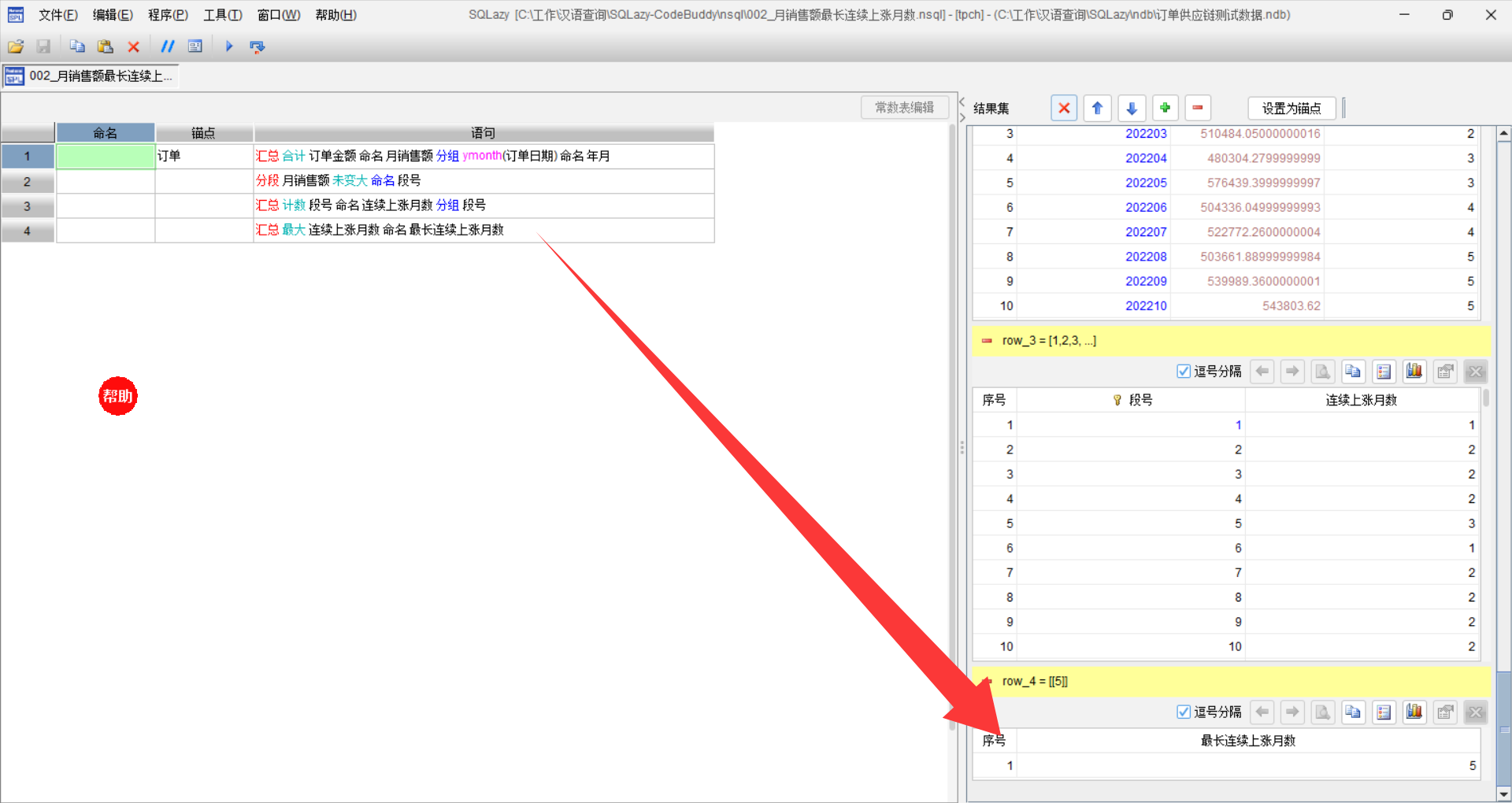Click the copy icon in the main toolbar
The image size is (1512, 803).
tap(77, 46)
